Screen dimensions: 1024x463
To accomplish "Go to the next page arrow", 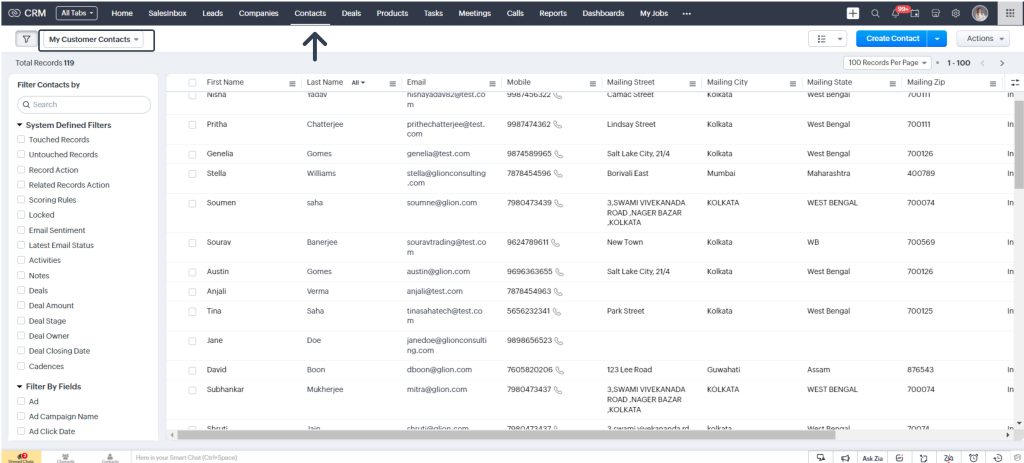I will pyautogui.click(x=1002, y=63).
